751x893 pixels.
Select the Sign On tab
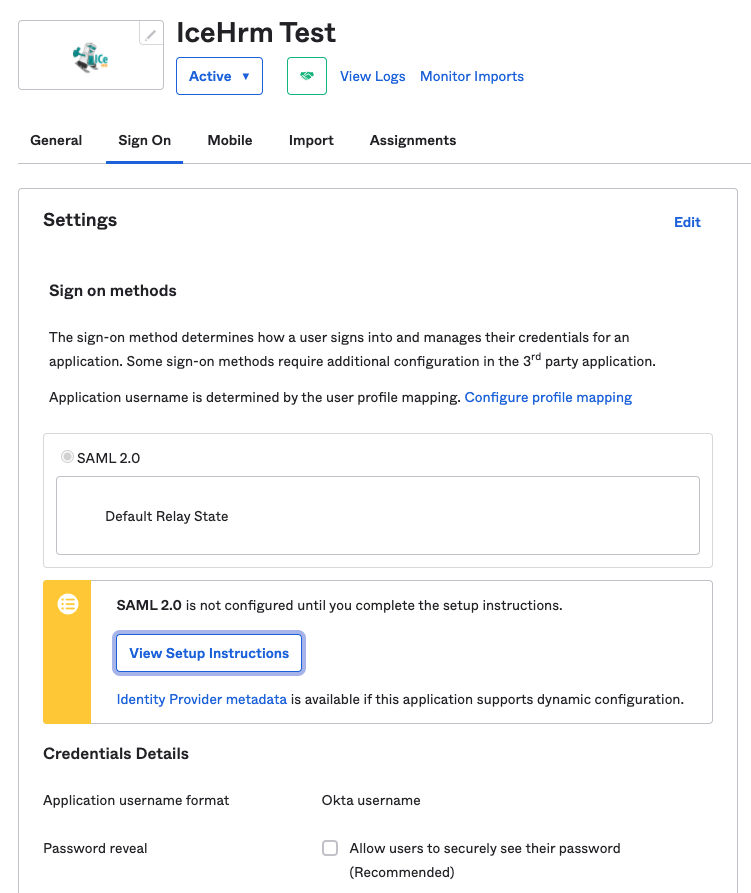pos(145,140)
